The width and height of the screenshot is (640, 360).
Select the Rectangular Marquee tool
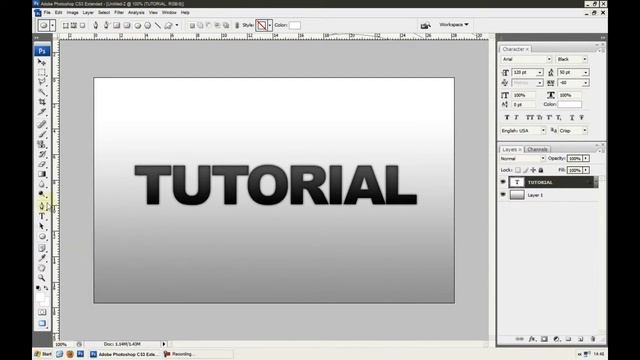[42, 72]
